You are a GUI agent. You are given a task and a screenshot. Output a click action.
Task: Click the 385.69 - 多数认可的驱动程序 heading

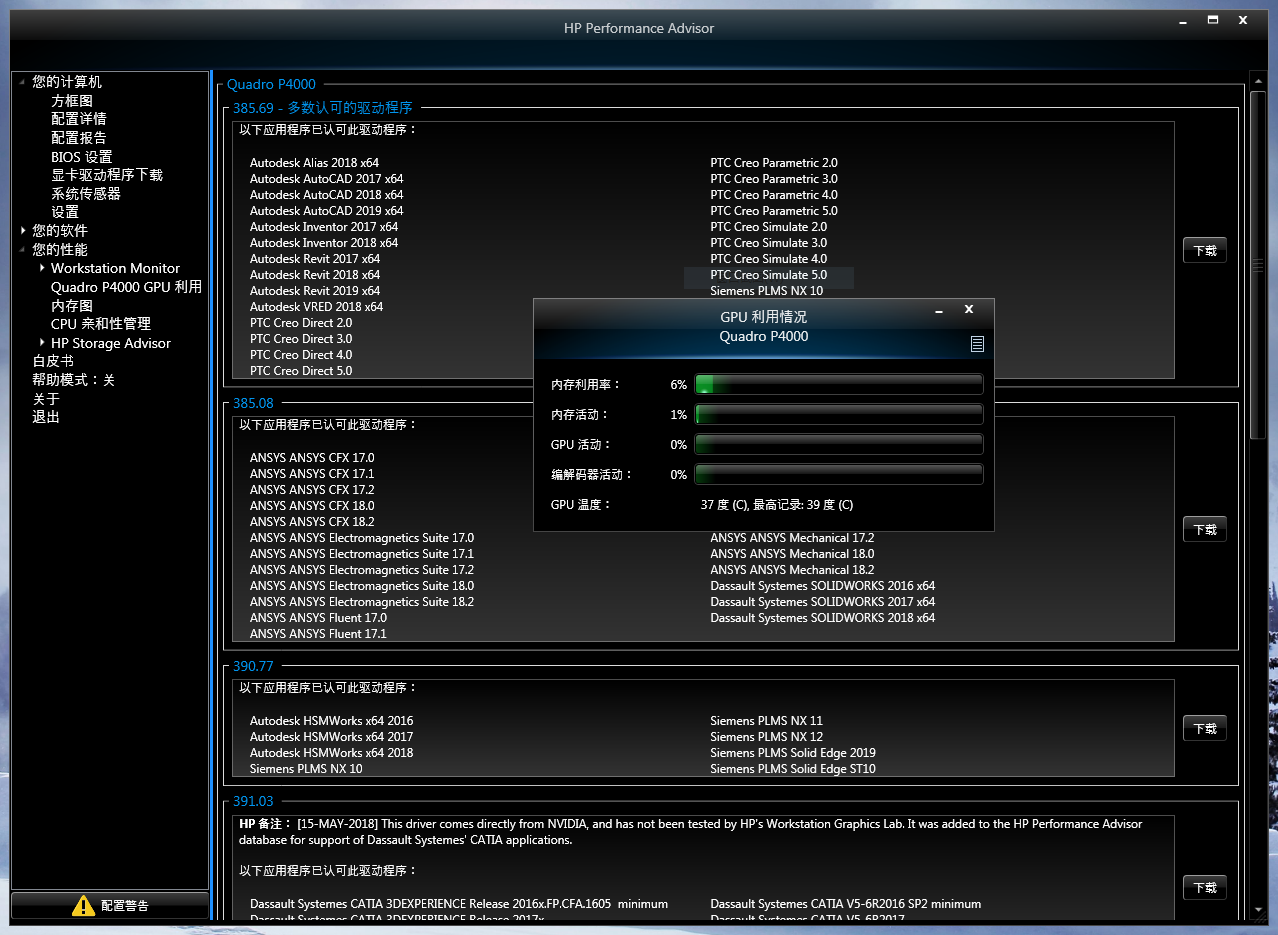pos(322,108)
